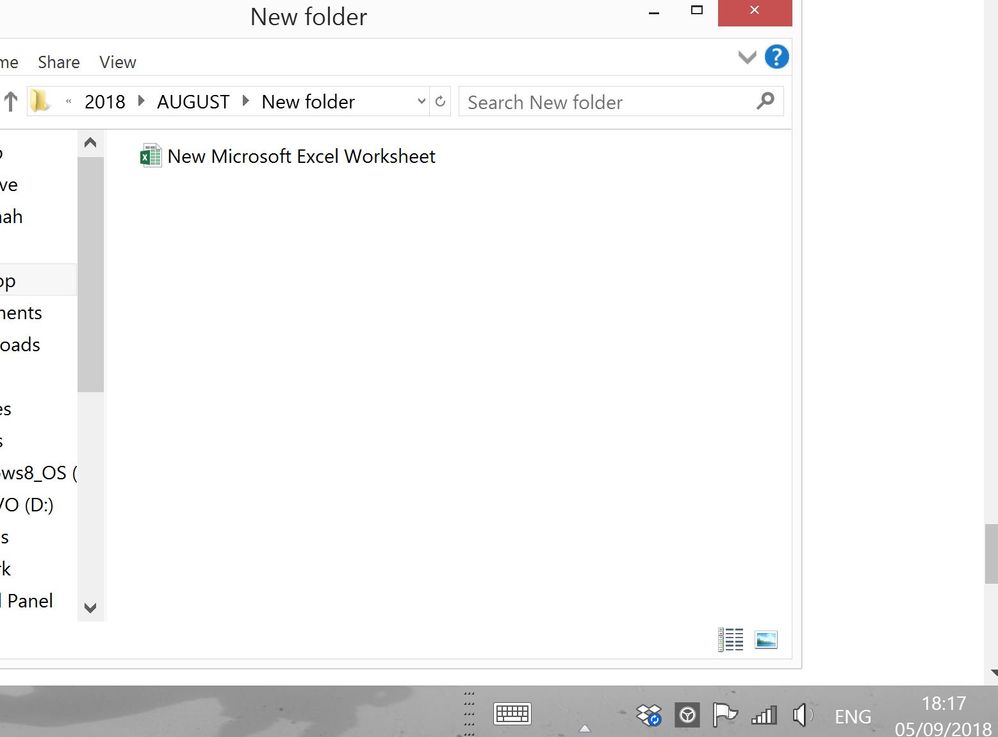Open the address bar history dropdown
The width and height of the screenshot is (998, 737).
tap(421, 102)
